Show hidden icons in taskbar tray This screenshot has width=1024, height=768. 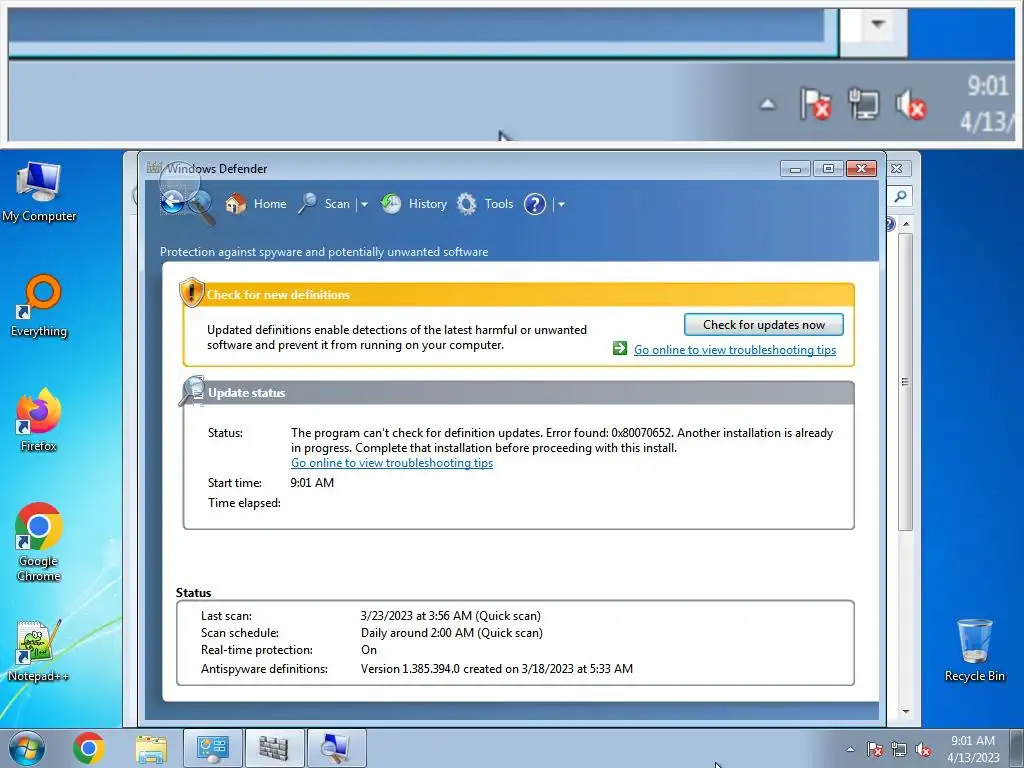tap(850, 749)
